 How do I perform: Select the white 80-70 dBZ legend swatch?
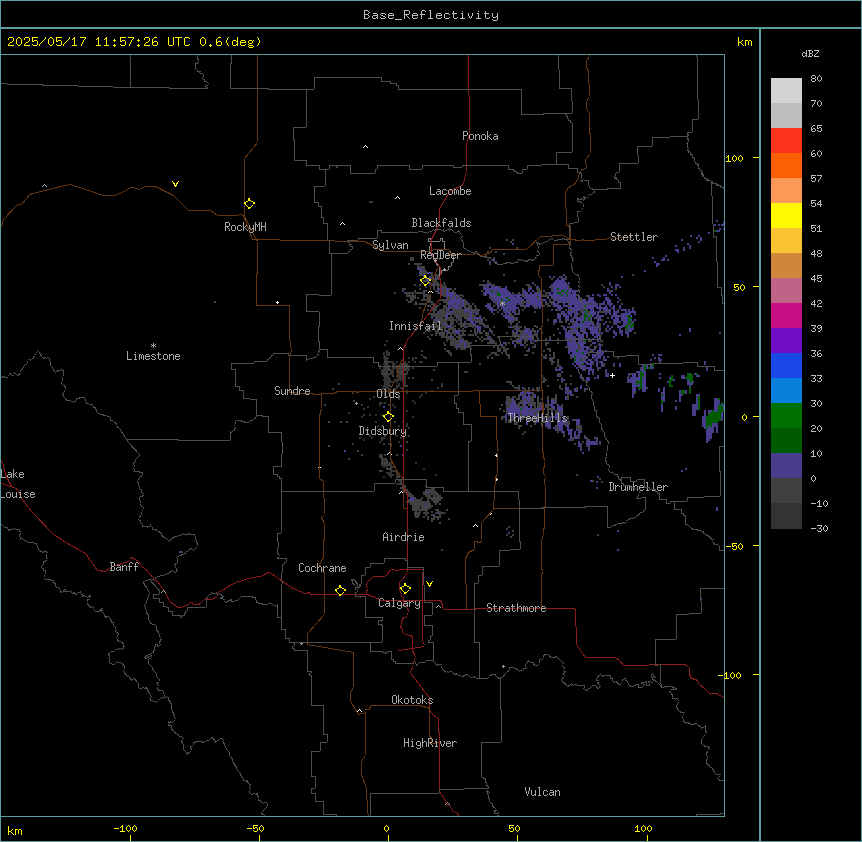click(x=786, y=90)
